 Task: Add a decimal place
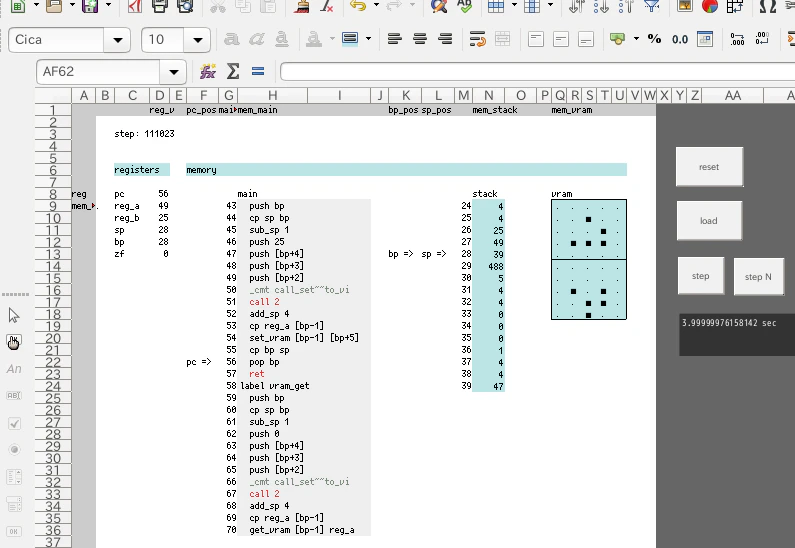[737, 39]
